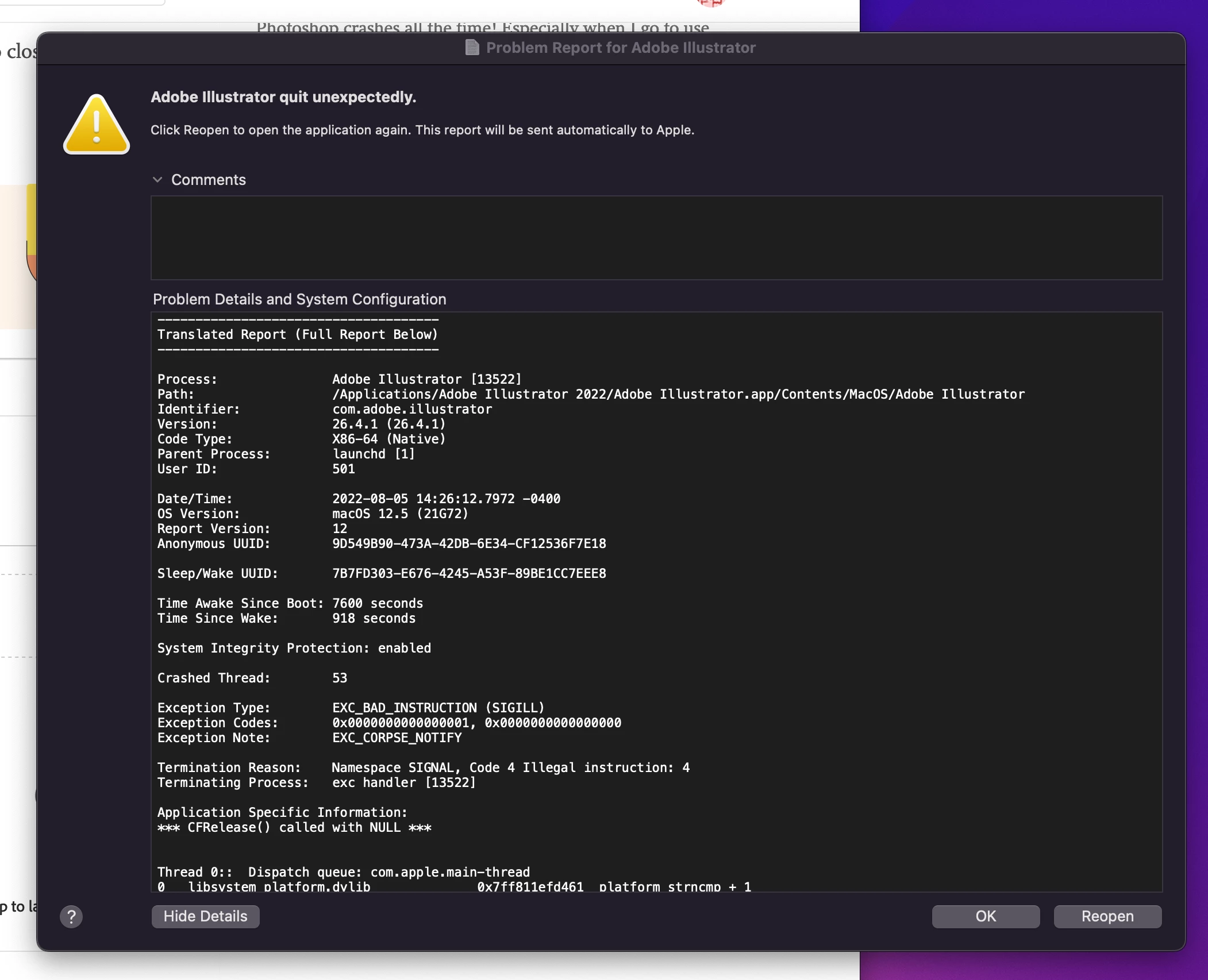The width and height of the screenshot is (1208, 980).
Task: Click the Comments section label
Action: tap(208, 180)
